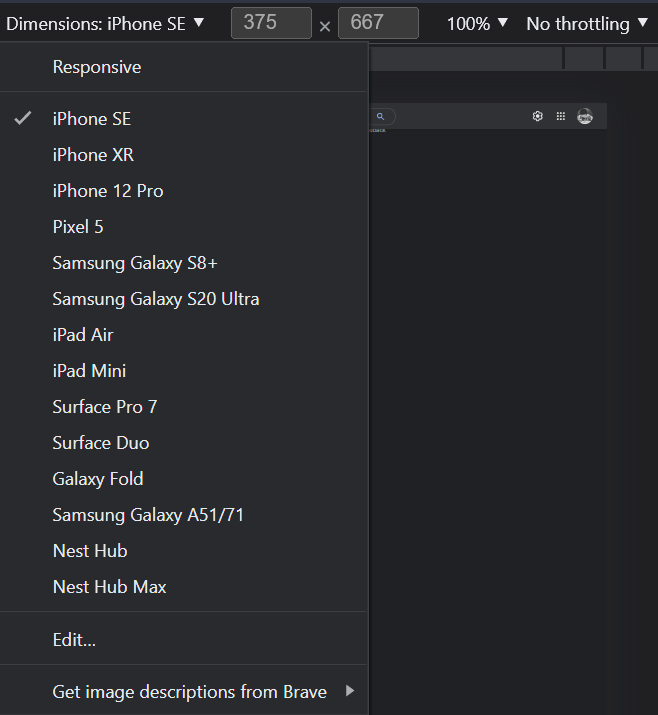The image size is (658, 715).
Task: Open the Dimensions device dropdown
Action: (105, 23)
